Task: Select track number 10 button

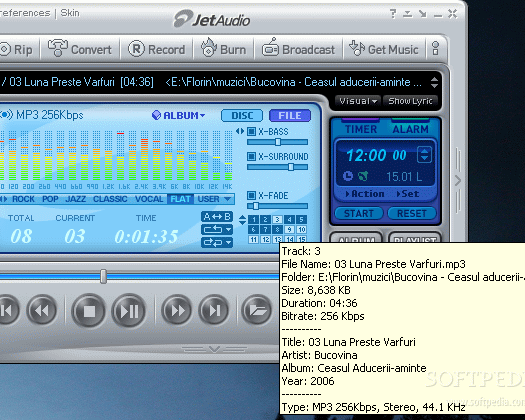Action: pyautogui.click(x=301, y=229)
